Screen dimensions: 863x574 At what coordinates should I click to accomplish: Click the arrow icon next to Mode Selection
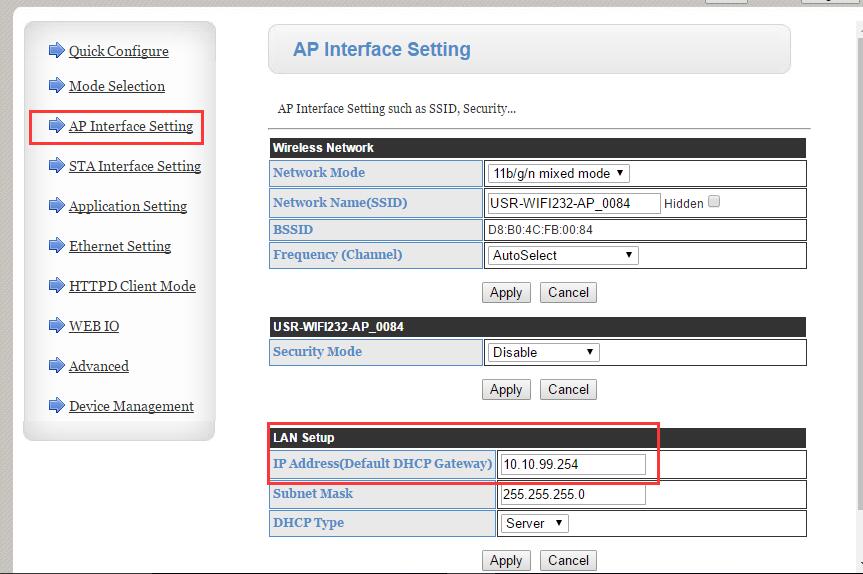57,85
